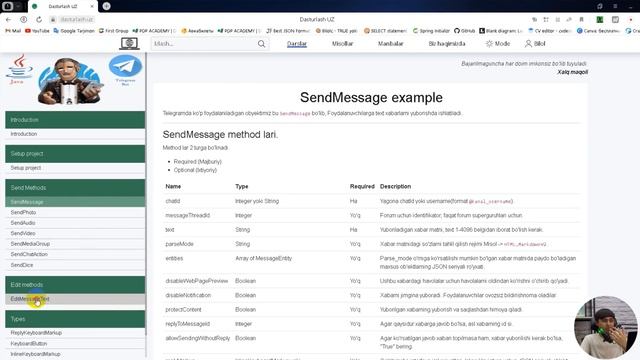640x360 pixels.
Task: Open the YouTube bookmark
Action: click(37, 31)
